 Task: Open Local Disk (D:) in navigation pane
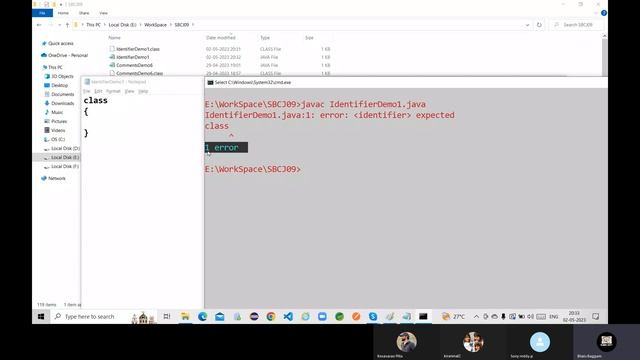tap(65, 148)
